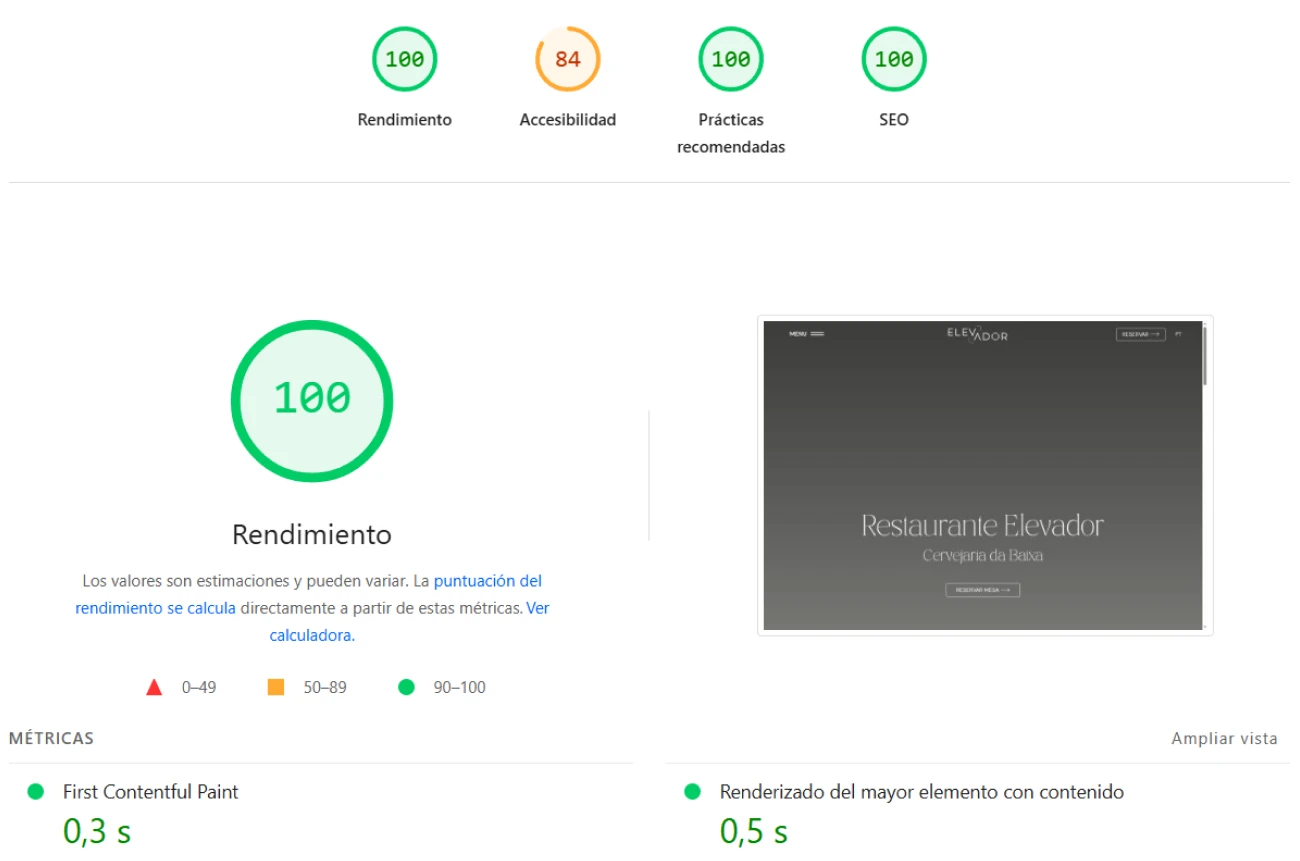The width and height of the screenshot is (1300, 861).
Task: Click the large 100 performance gauge
Action: point(312,400)
